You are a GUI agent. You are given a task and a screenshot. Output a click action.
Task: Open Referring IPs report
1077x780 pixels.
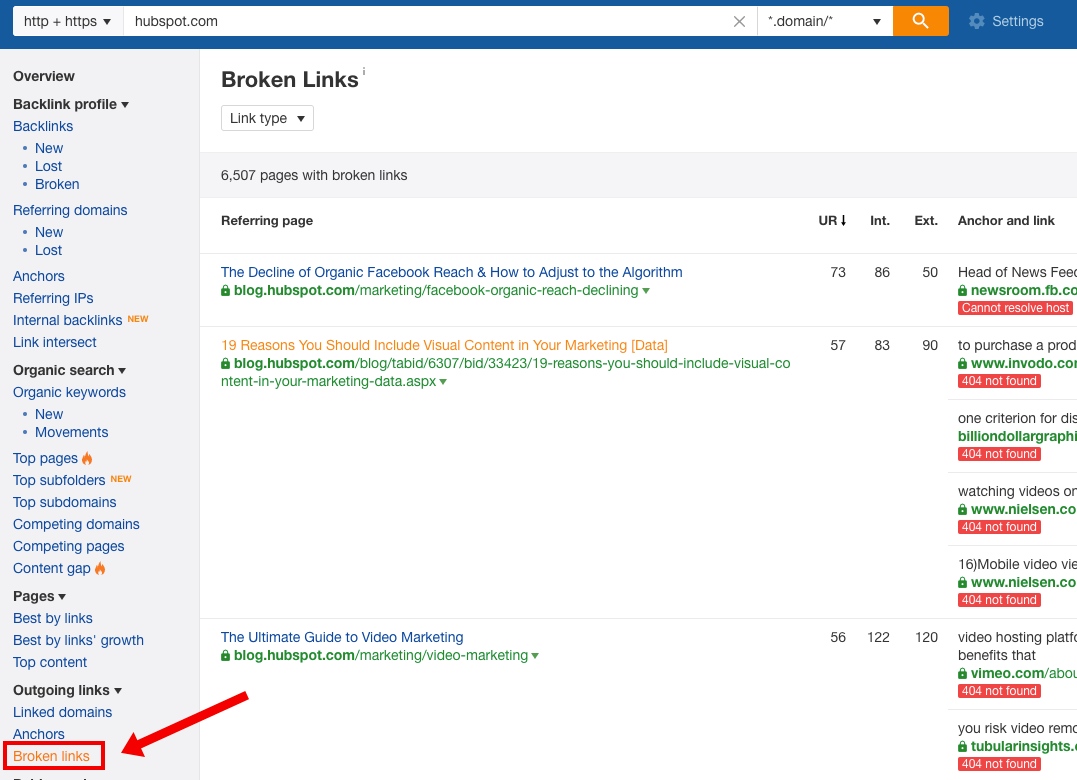[53, 298]
